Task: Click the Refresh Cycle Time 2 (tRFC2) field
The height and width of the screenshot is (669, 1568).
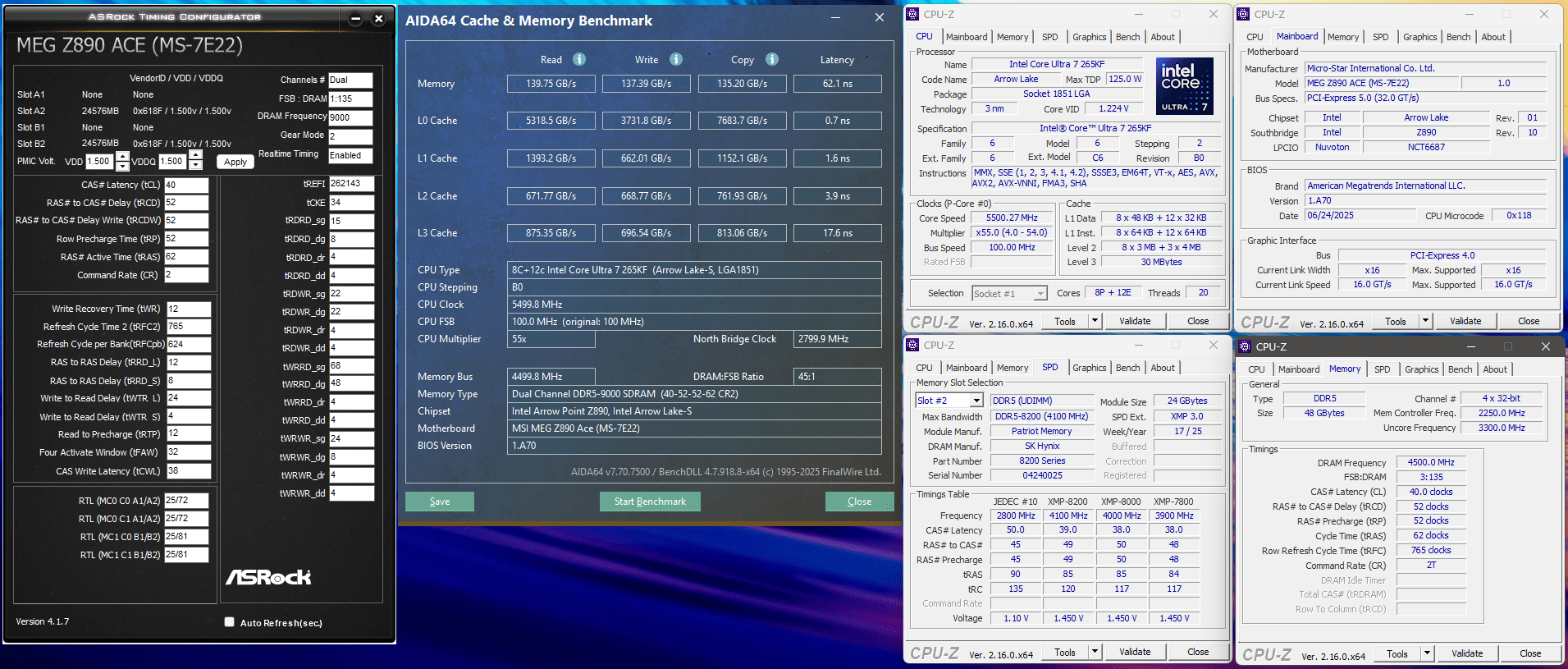Action: click(189, 327)
